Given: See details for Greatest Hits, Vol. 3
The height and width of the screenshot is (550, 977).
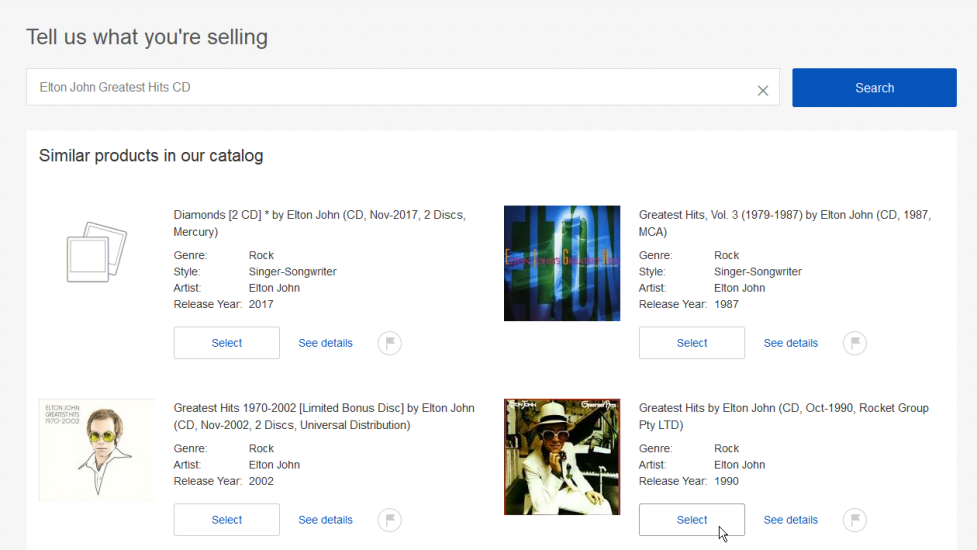Looking at the screenshot, I should coord(791,343).
